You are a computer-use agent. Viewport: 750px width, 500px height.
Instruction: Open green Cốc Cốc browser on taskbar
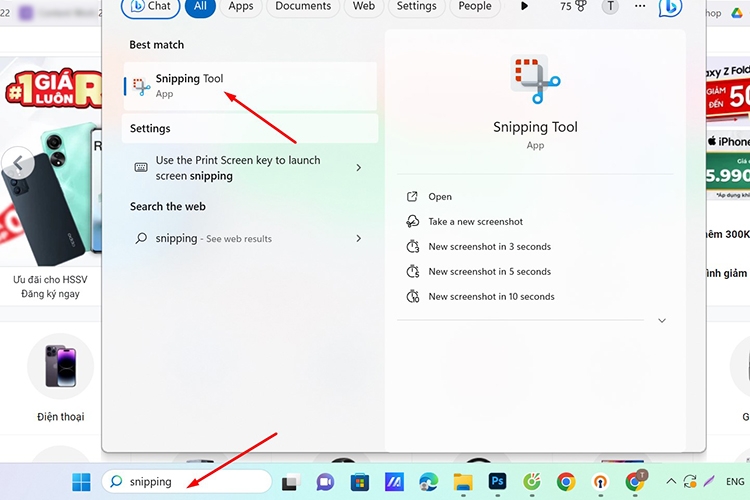pyautogui.click(x=531, y=482)
